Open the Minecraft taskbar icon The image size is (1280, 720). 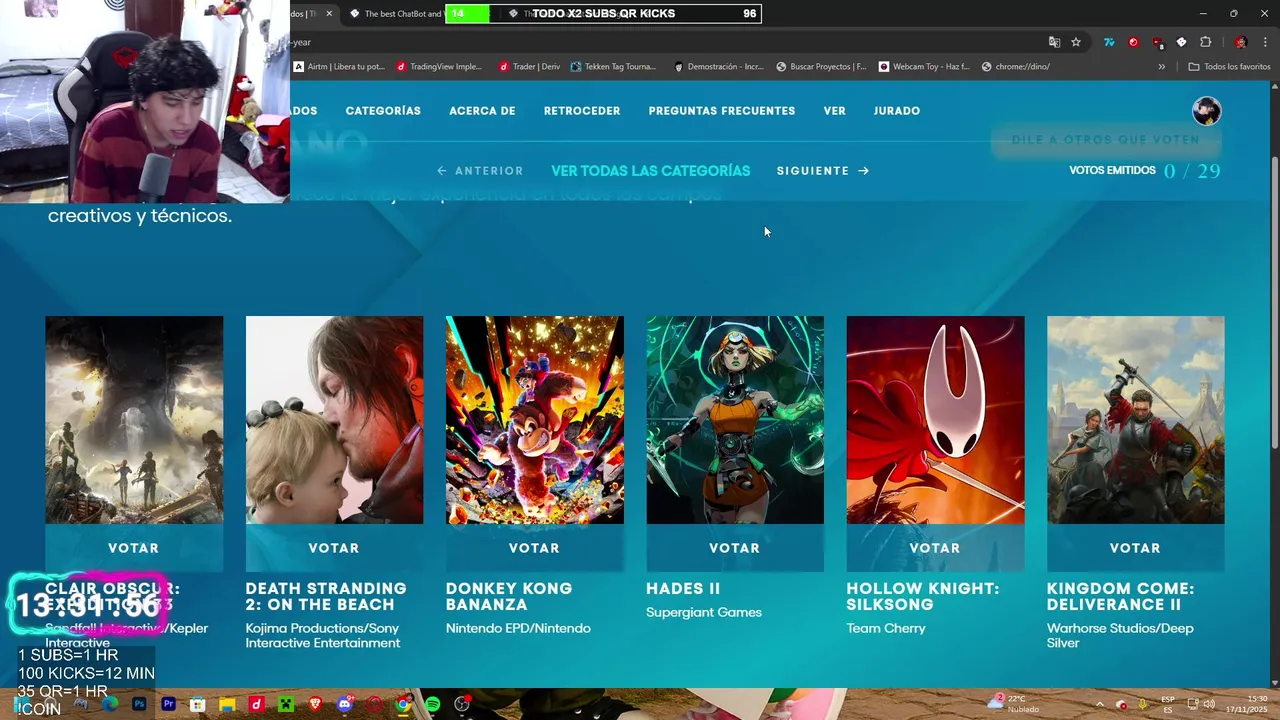[286, 704]
